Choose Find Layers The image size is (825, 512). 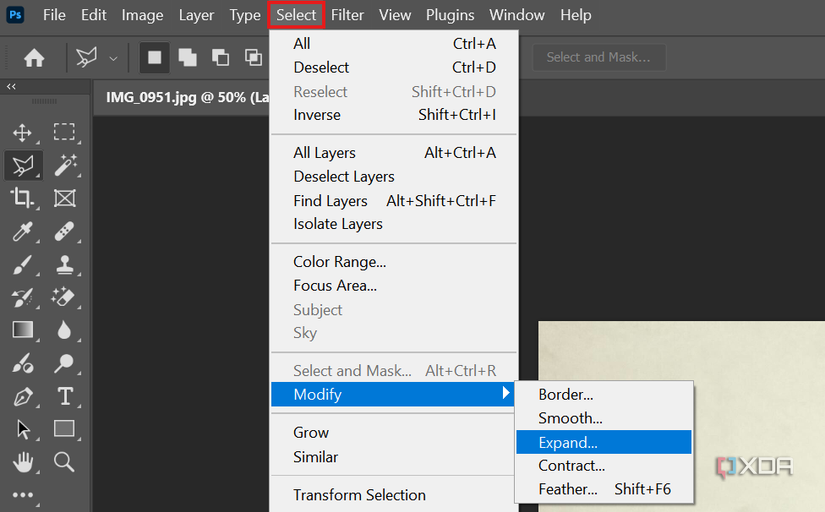394,200
